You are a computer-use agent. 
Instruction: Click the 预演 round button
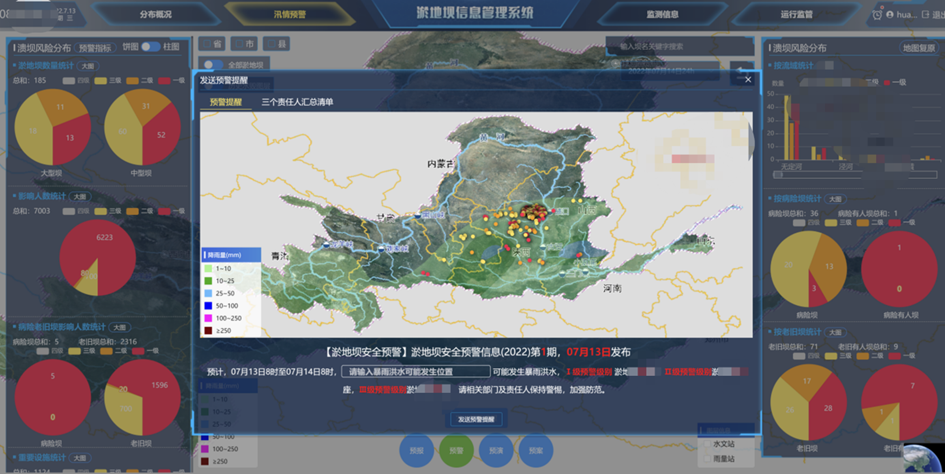[496, 450]
